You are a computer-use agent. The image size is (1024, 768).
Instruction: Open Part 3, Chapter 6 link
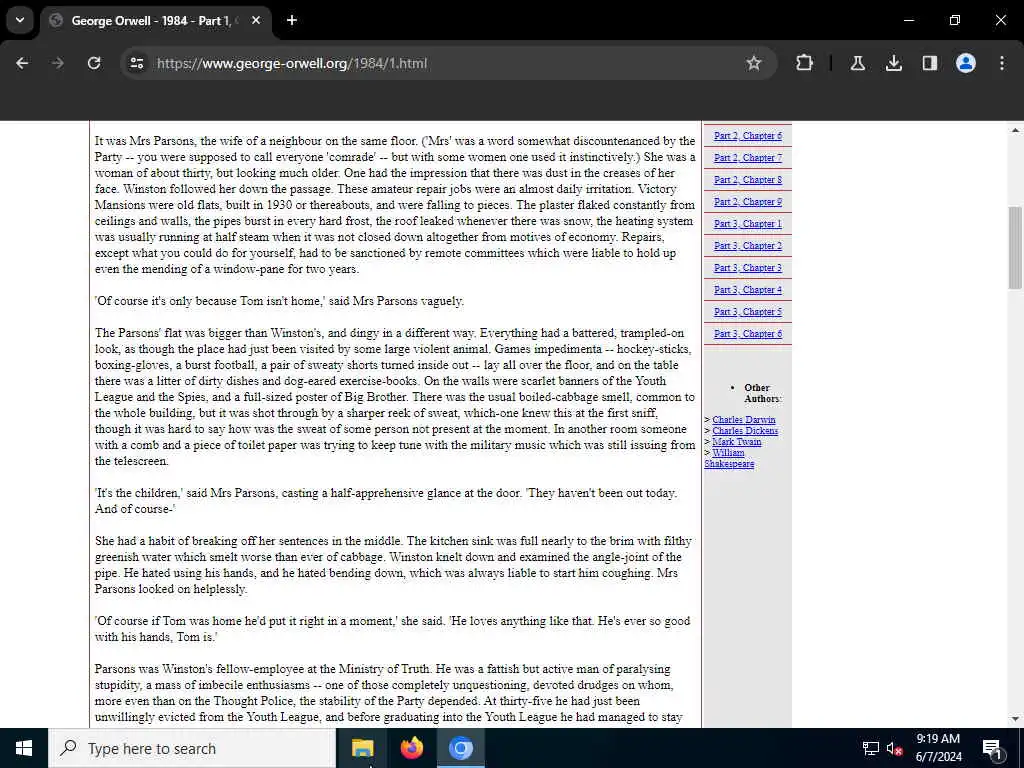[748, 334]
